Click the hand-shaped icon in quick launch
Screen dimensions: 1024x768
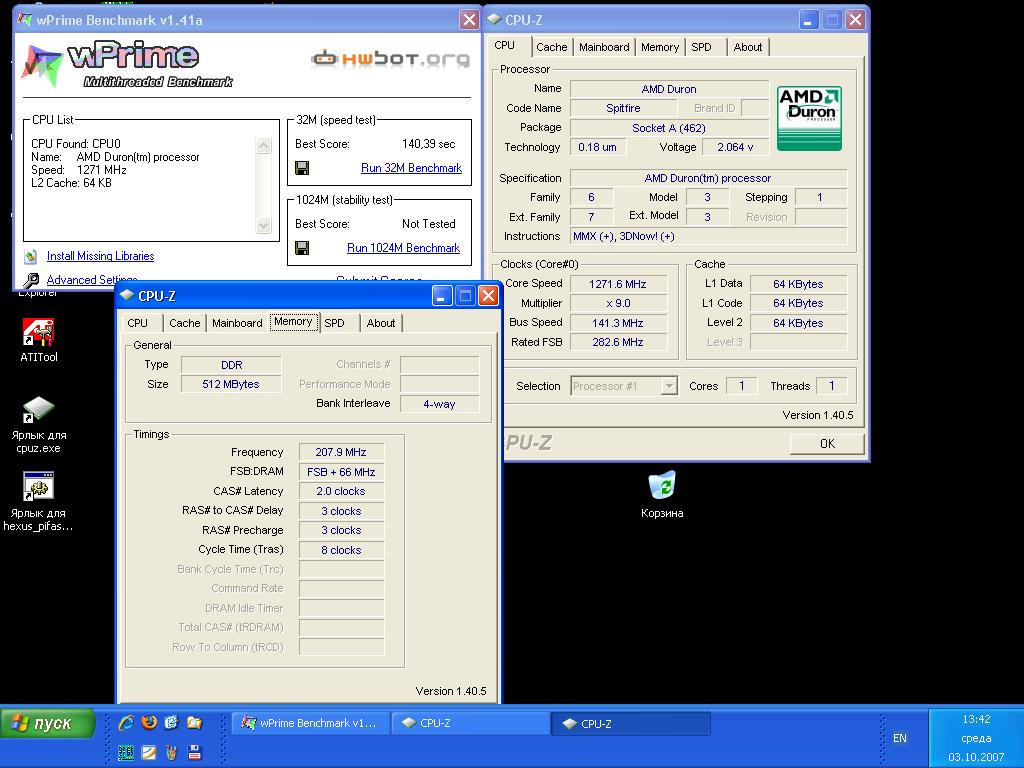(x=171, y=752)
